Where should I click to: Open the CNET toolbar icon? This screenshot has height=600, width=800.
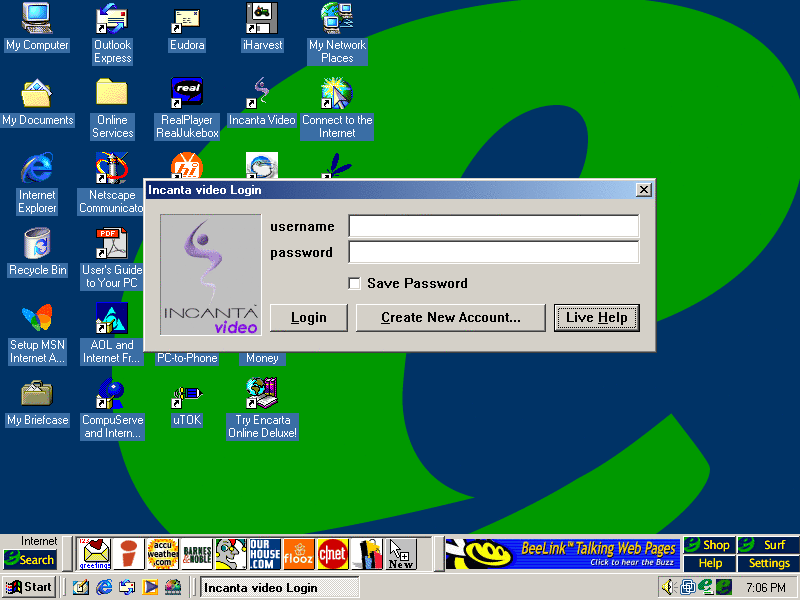point(332,553)
